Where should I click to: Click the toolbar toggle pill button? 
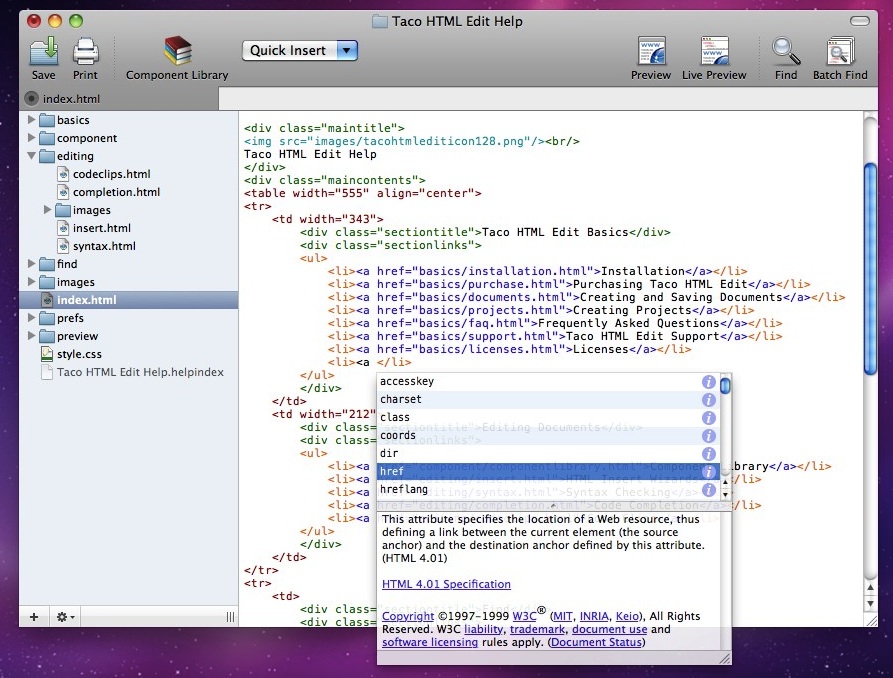(x=859, y=21)
